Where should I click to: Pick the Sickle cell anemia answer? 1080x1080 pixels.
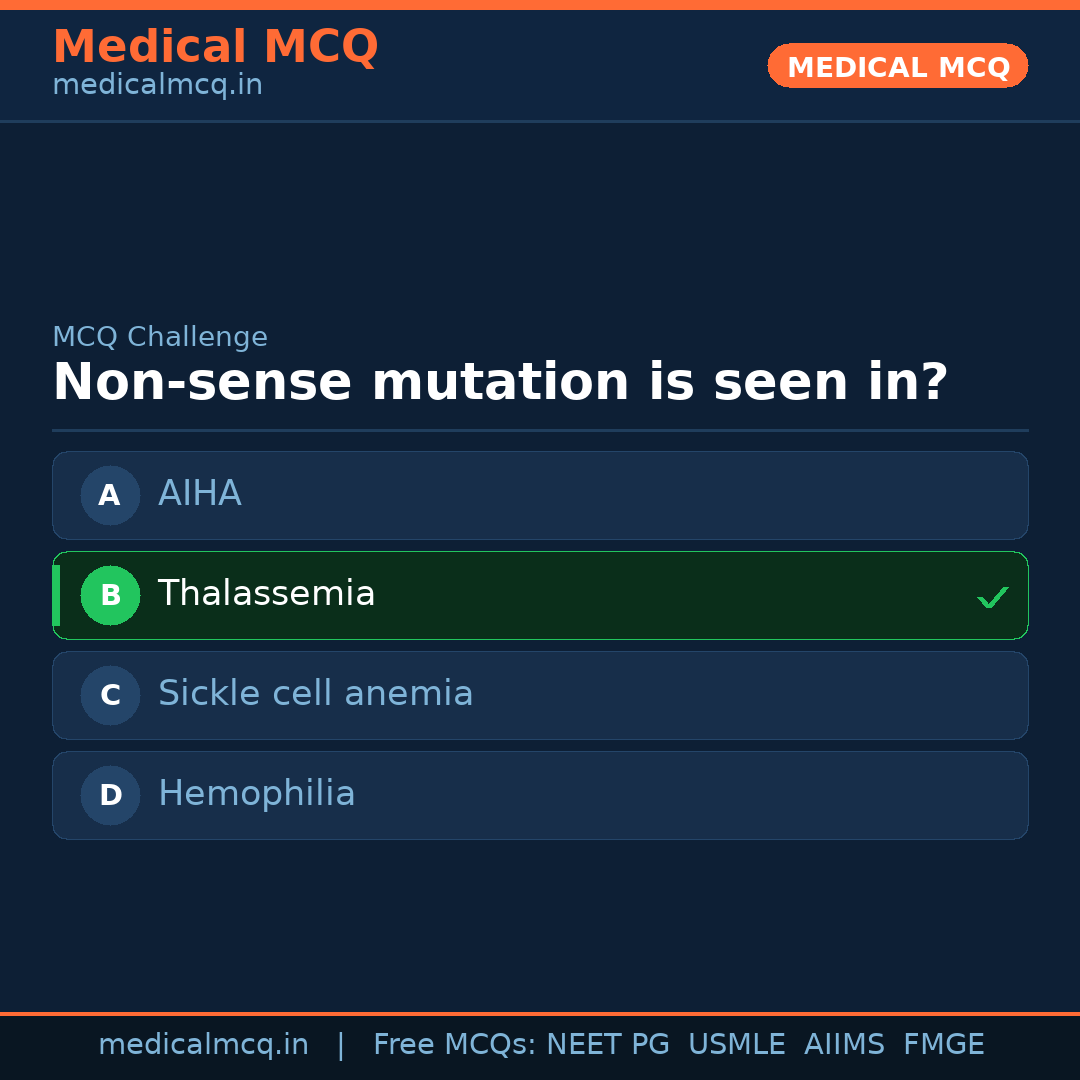click(x=315, y=694)
